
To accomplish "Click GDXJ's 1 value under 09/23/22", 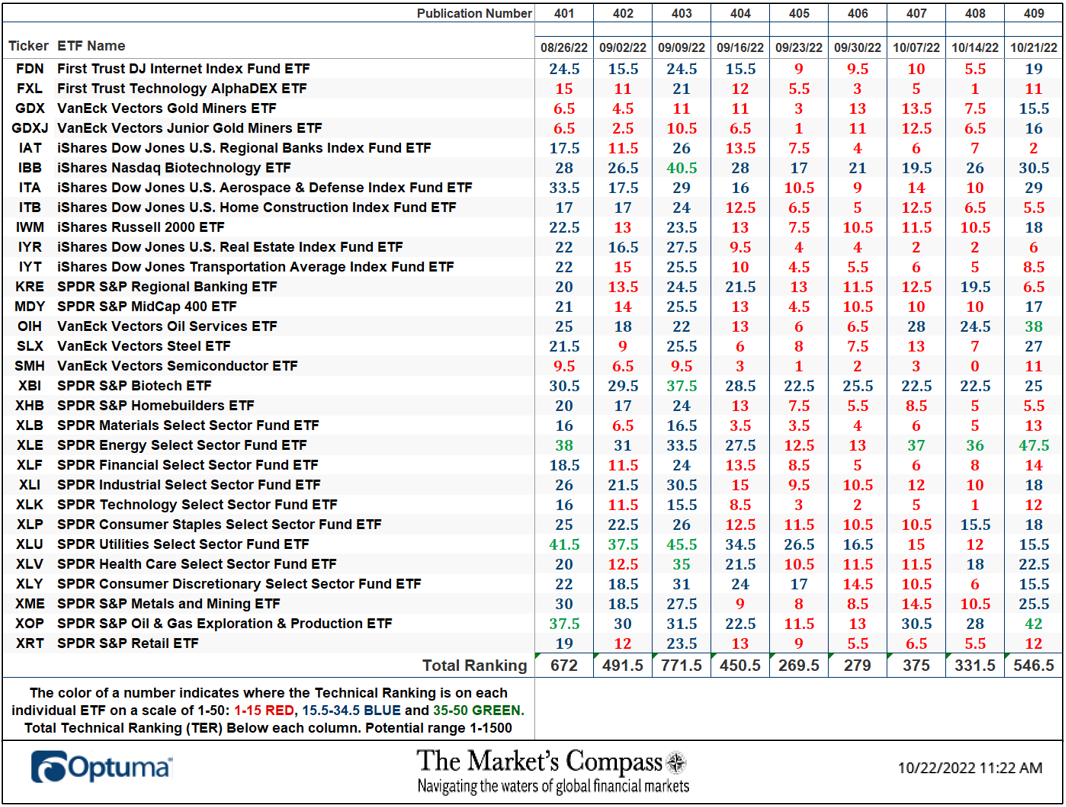I will coord(799,128).
